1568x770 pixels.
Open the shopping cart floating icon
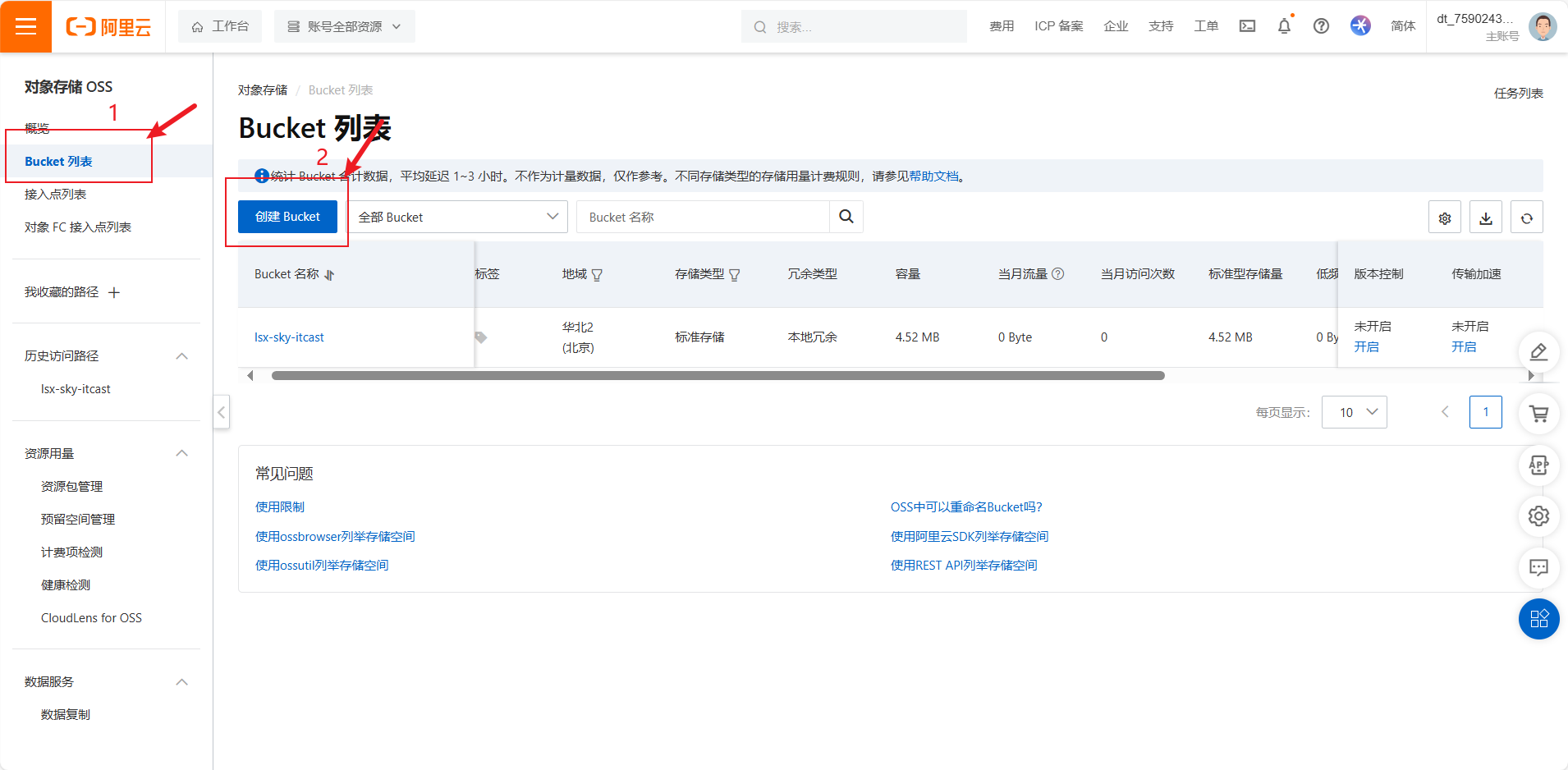pos(1539,414)
